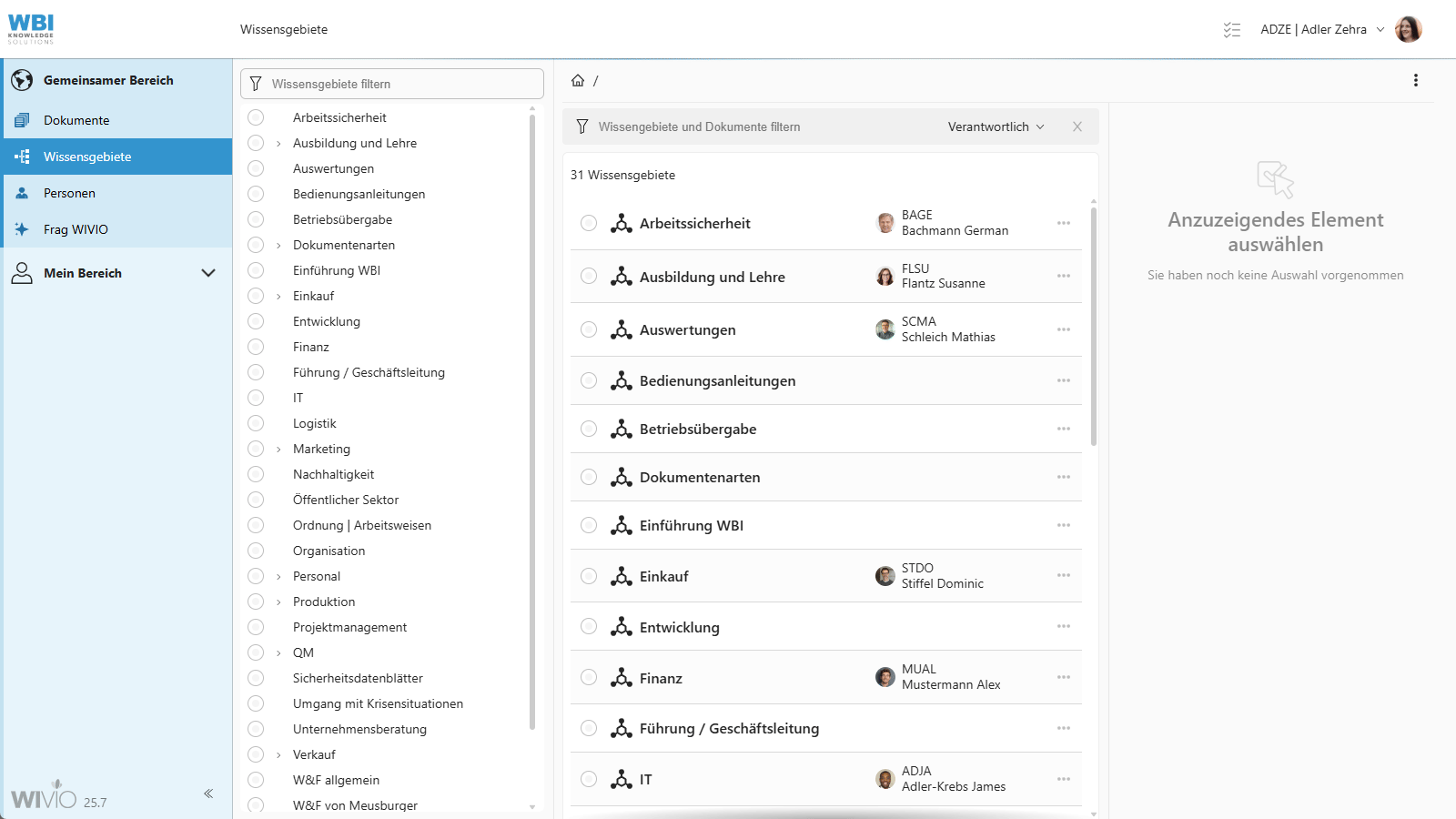Click the home icon in the breadcrumb bar
This screenshot has width=1456, height=819.
click(x=577, y=80)
